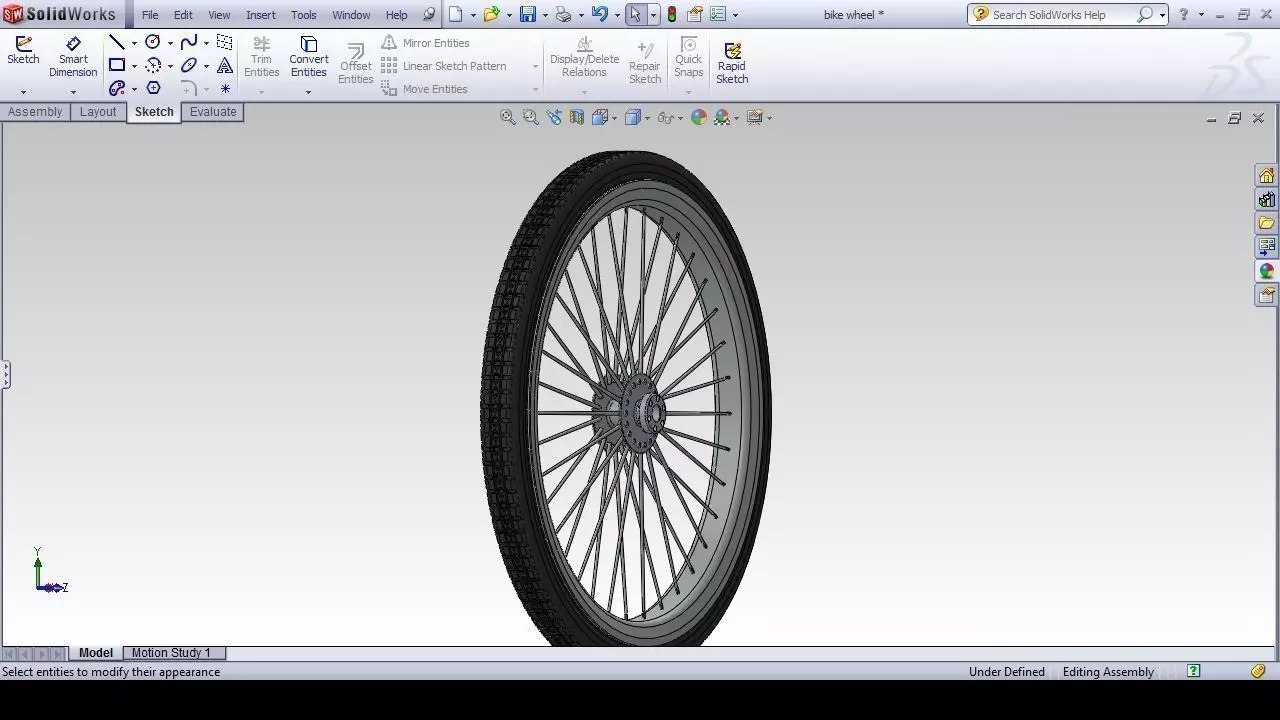
Task: Expand Hide/Show Items dropdown
Action: [x=680, y=118]
